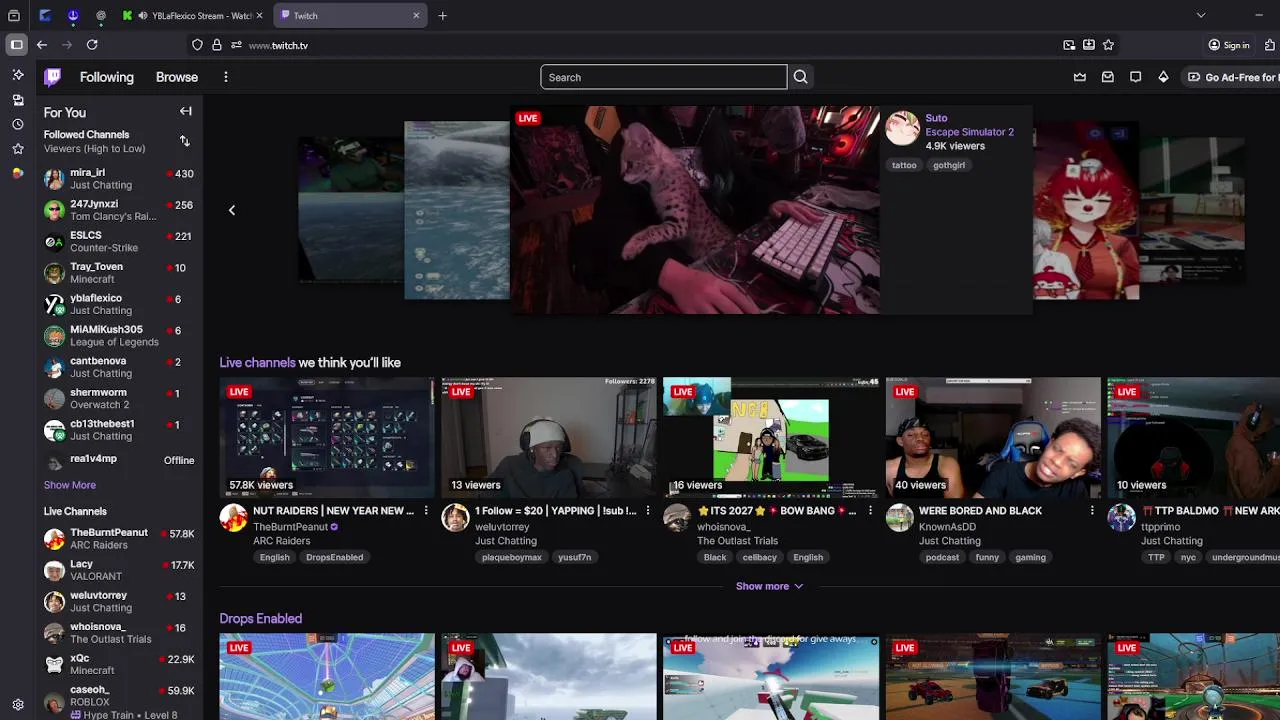Expand tab list dropdown arrow
Viewport: 1280px width, 720px height.
tap(1201, 15)
